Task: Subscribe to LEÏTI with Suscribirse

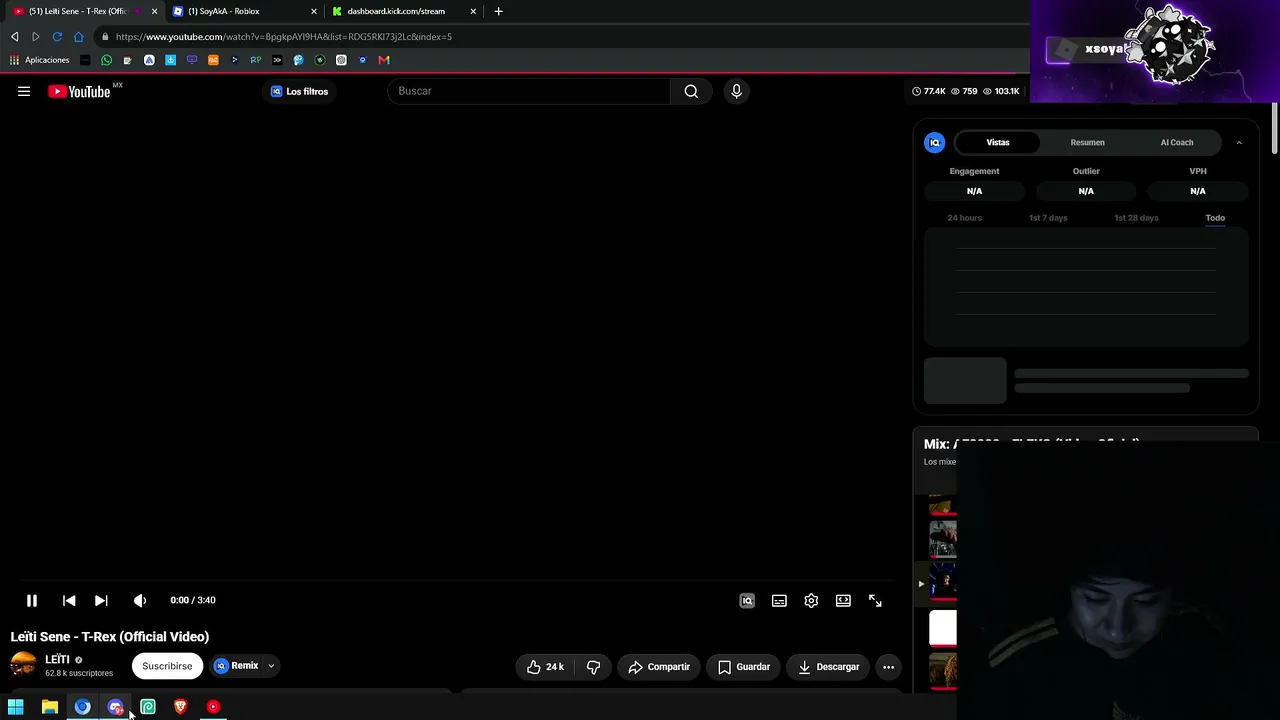Action: 167,666
